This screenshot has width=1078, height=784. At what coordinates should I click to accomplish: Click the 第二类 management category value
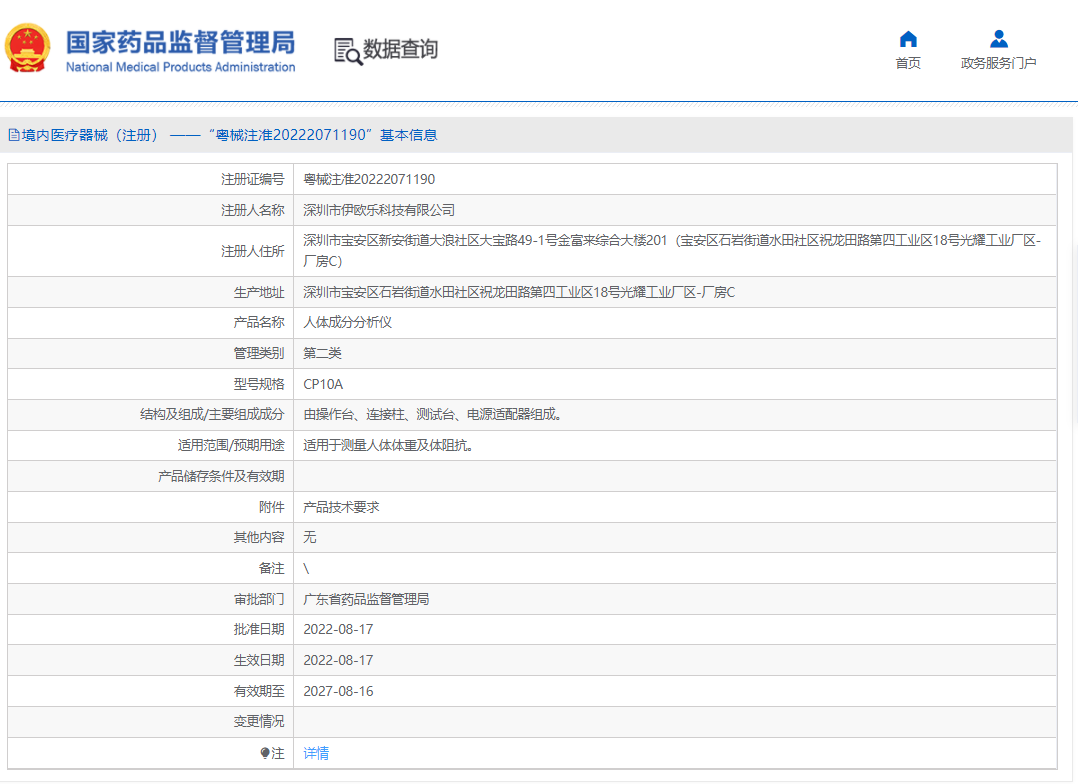point(322,353)
